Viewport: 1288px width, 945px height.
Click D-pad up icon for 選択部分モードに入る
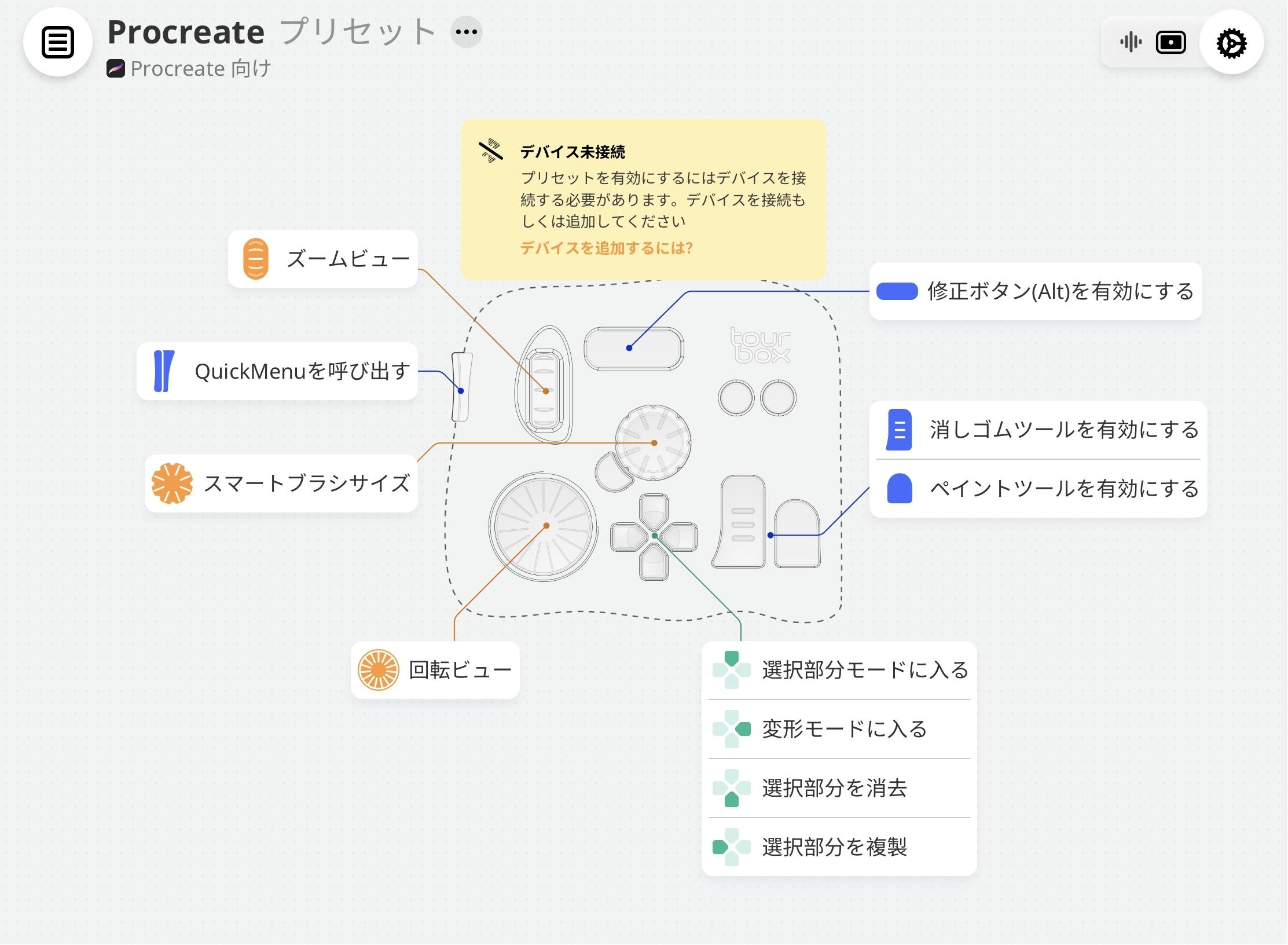tap(732, 670)
